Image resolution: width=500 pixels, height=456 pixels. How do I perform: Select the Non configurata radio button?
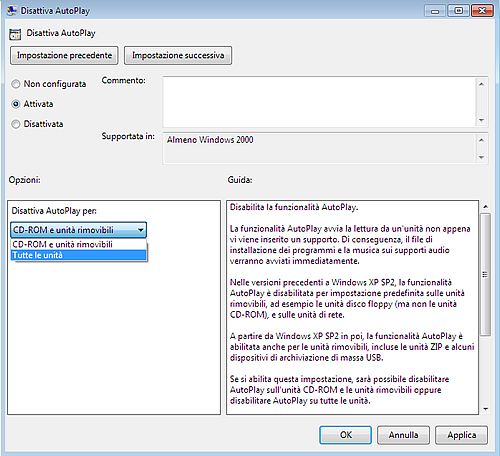tap(16, 84)
